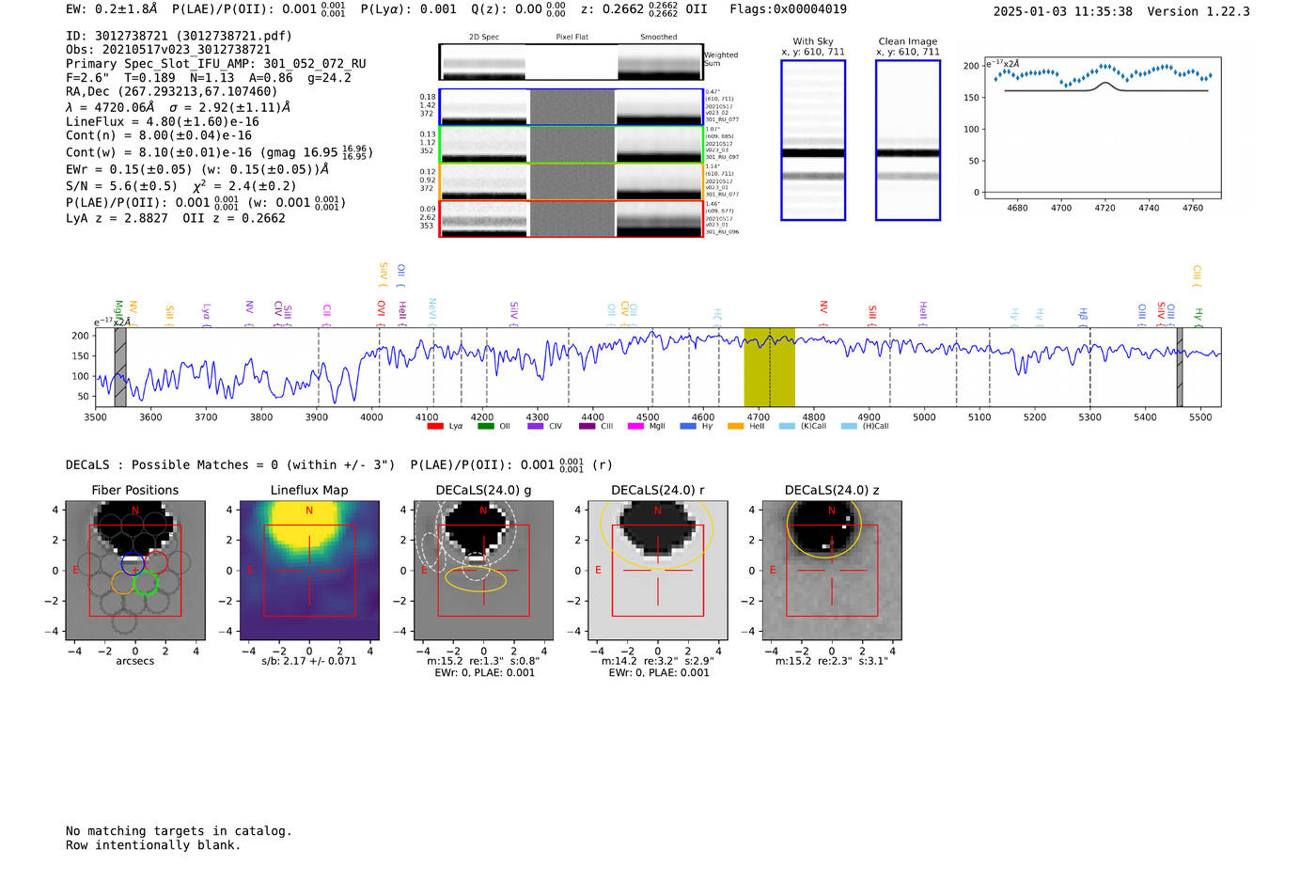The height and width of the screenshot is (896, 1316).
Task: Click the green fiber circle in Fiber Positions
Action: (x=146, y=583)
